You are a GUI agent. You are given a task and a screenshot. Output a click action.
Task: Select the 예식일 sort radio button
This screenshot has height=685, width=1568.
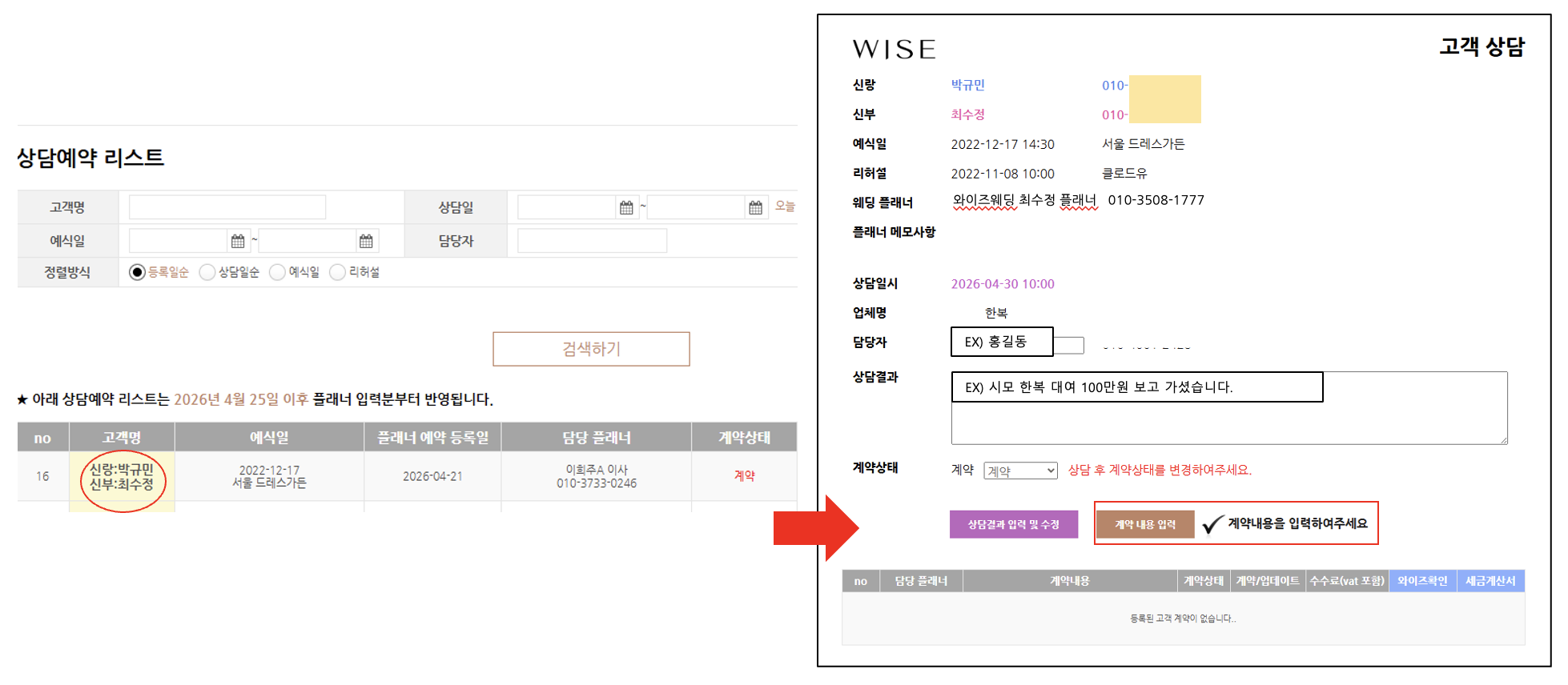point(278,273)
